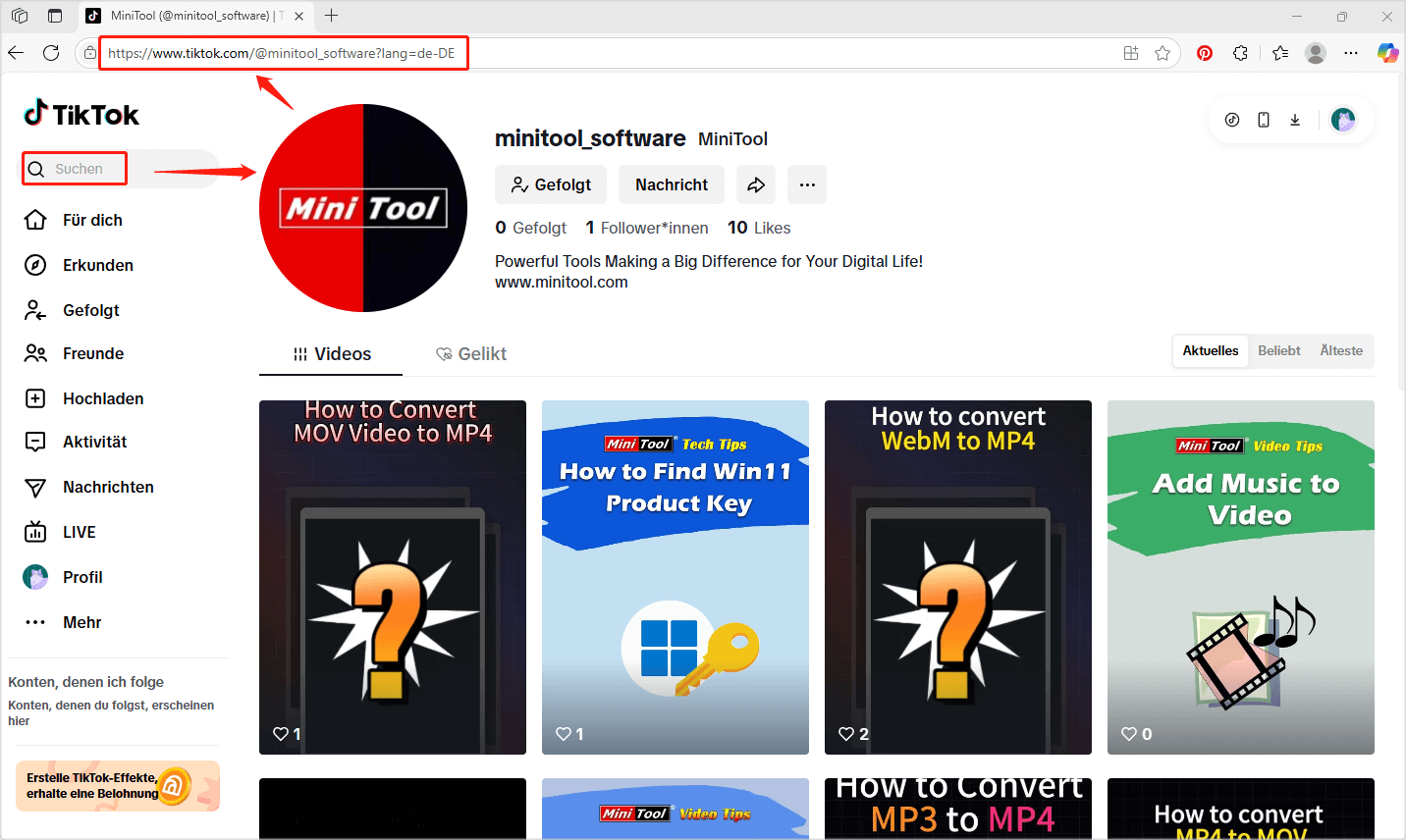Sort videos by Älteste
Viewport: 1406px width, 840px height.
click(x=1341, y=350)
